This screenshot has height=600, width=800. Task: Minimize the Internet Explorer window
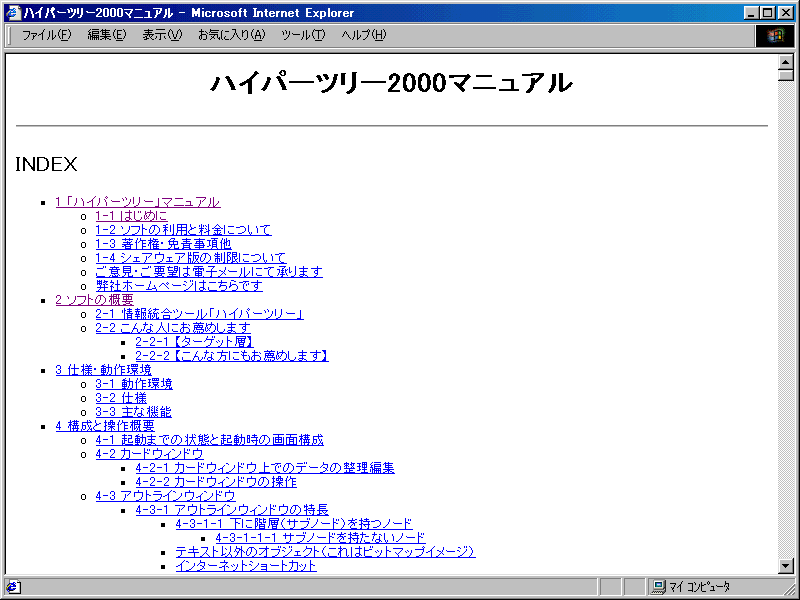coord(751,13)
